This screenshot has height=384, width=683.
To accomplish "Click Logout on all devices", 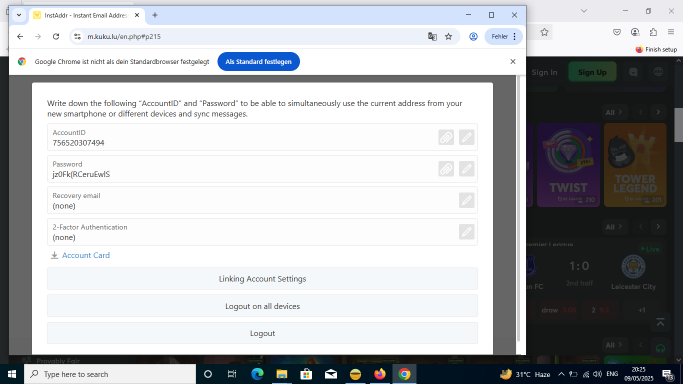I will click(x=262, y=306).
